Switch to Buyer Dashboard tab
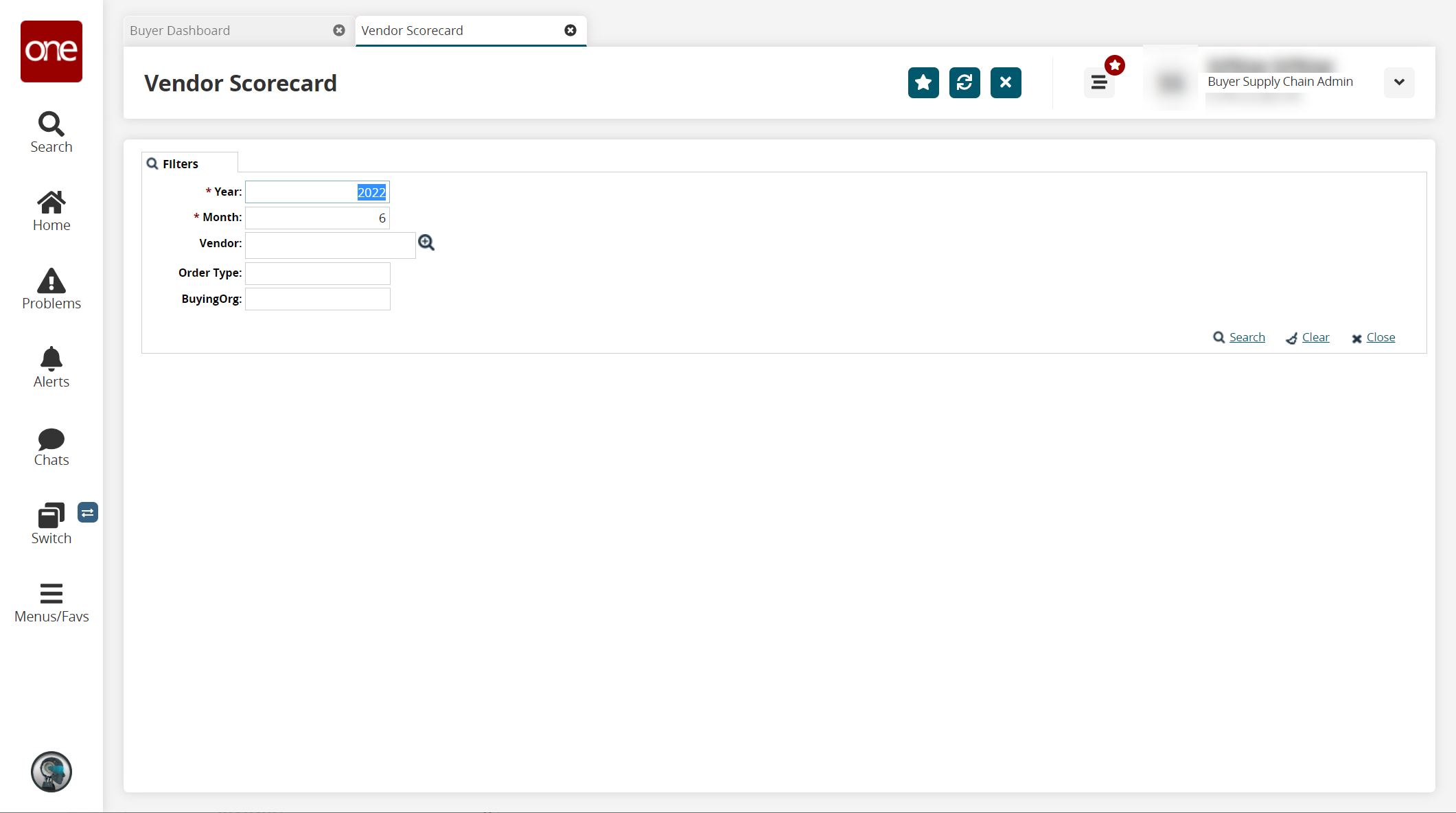 click(x=181, y=31)
